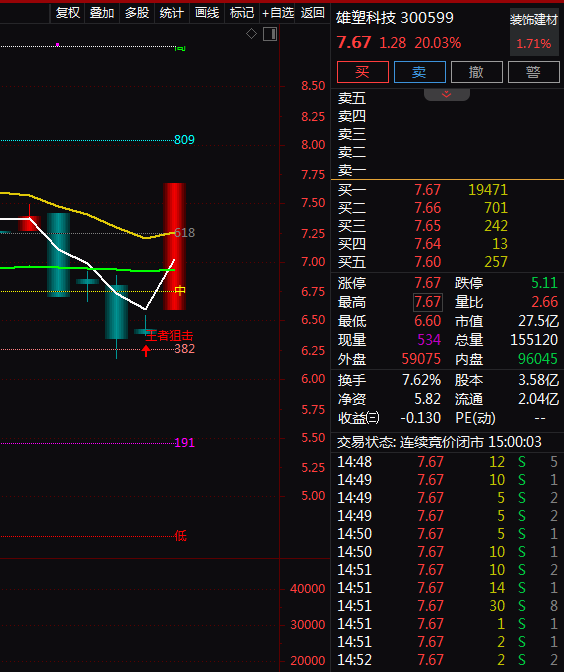Click the 外盘 value 59075

pos(421,359)
